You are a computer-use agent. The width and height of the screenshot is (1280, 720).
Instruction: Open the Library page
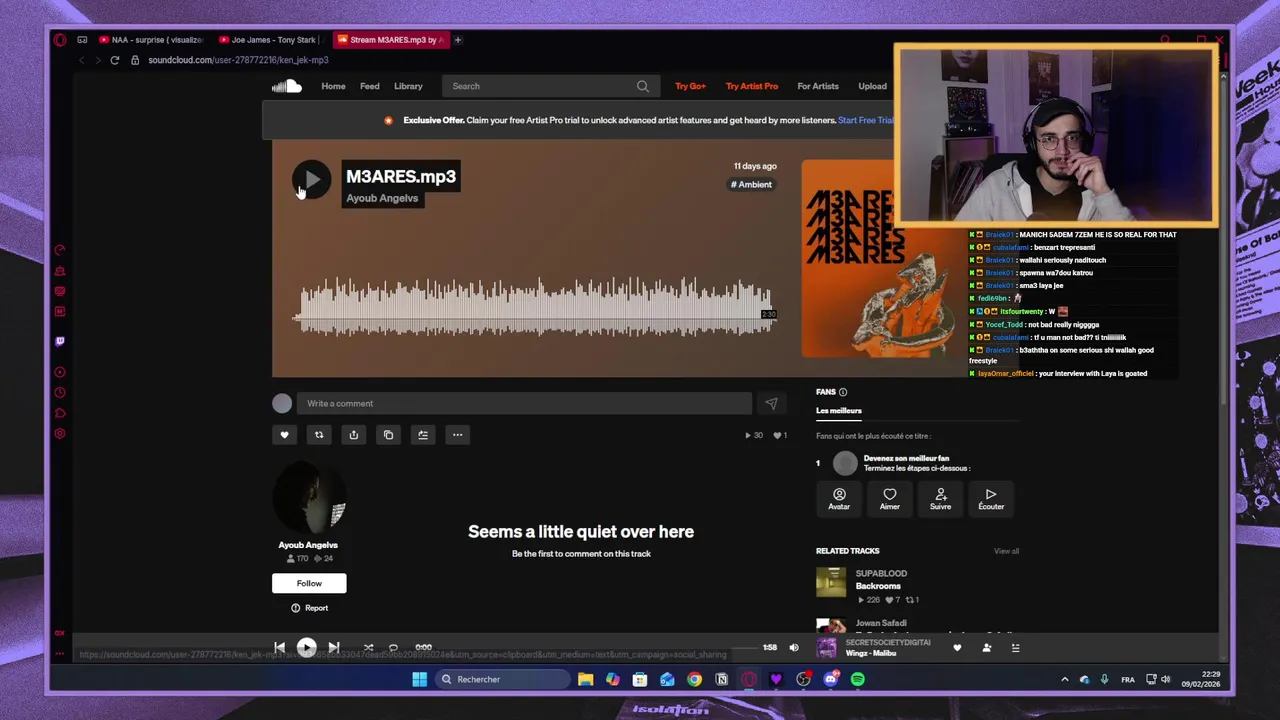408,86
